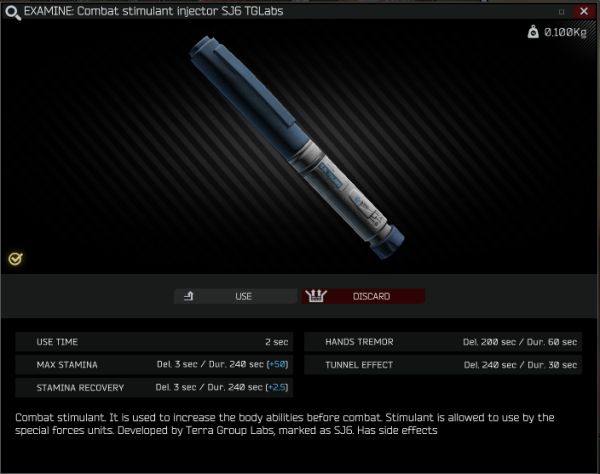
Task: Select the USE TIME stat row
Action: 154,342
